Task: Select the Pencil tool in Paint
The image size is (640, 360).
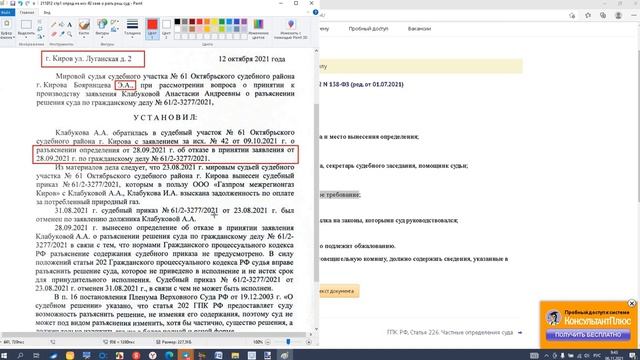Action: [53, 24]
